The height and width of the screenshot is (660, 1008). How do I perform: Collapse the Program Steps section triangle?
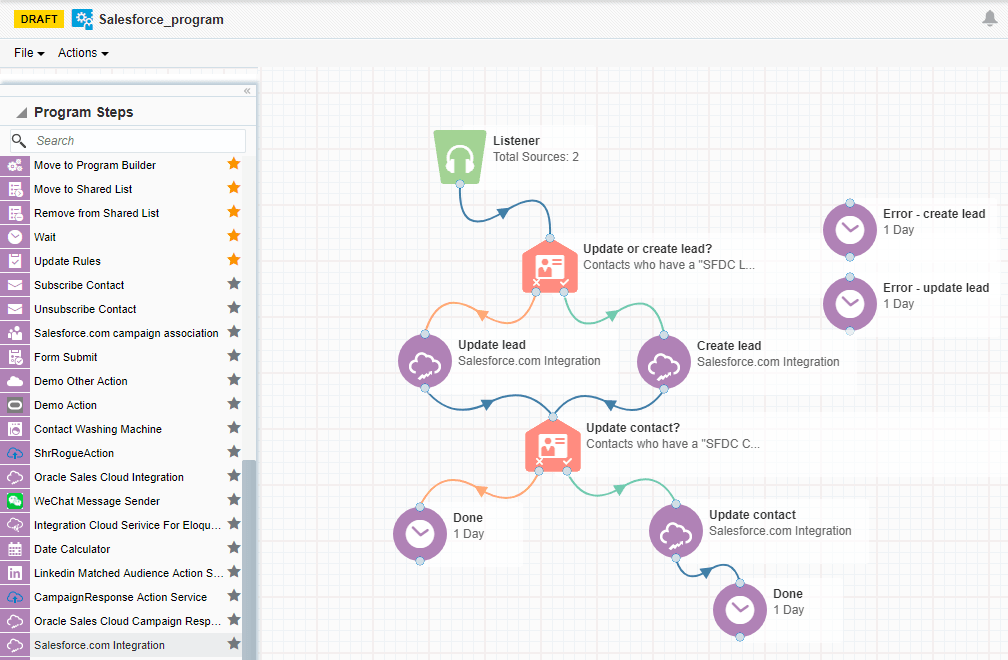(x=21, y=113)
